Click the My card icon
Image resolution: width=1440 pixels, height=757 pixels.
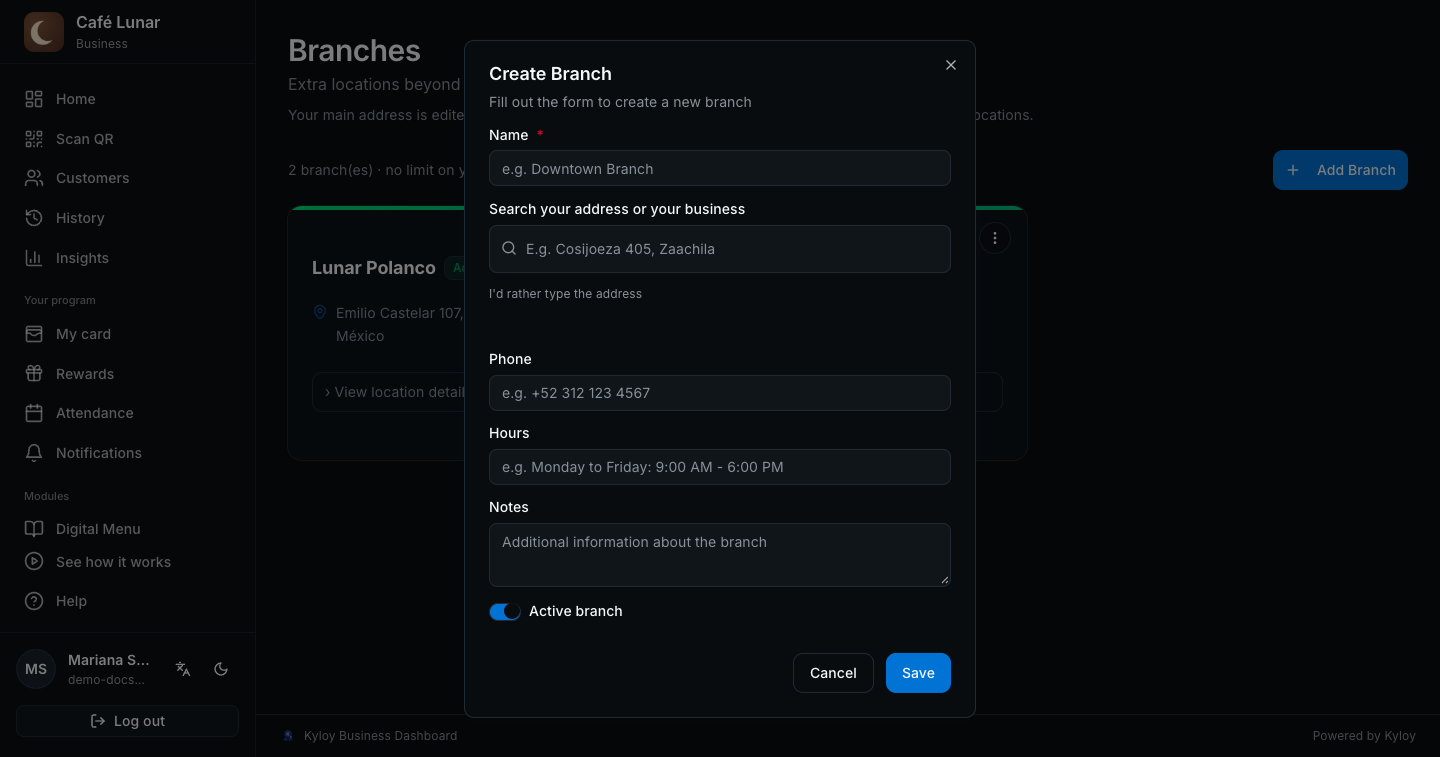(x=34, y=334)
